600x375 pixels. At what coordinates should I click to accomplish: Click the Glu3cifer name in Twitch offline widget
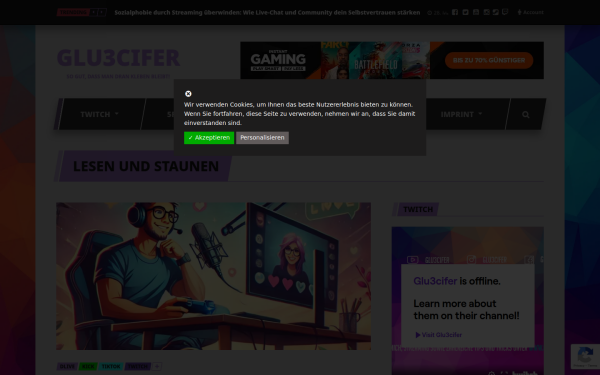tap(435, 281)
